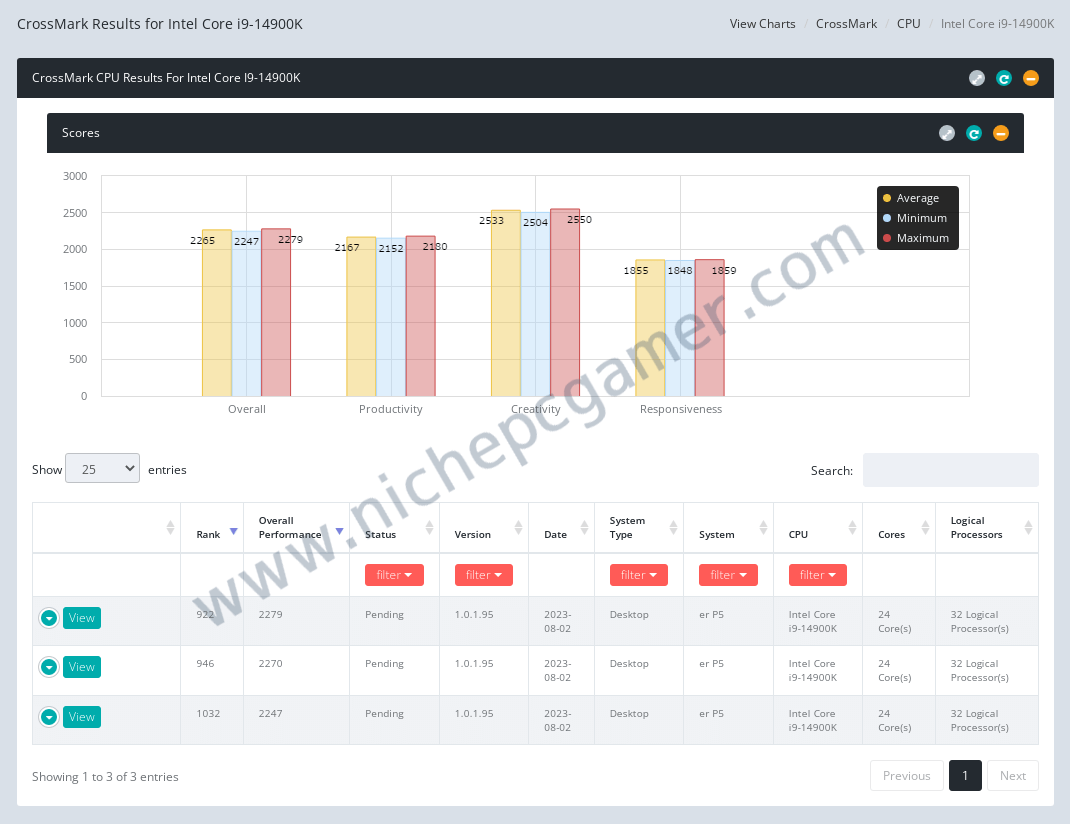This screenshot has height=824, width=1070.
Task: Open the System filter dropdown
Action: 728,575
